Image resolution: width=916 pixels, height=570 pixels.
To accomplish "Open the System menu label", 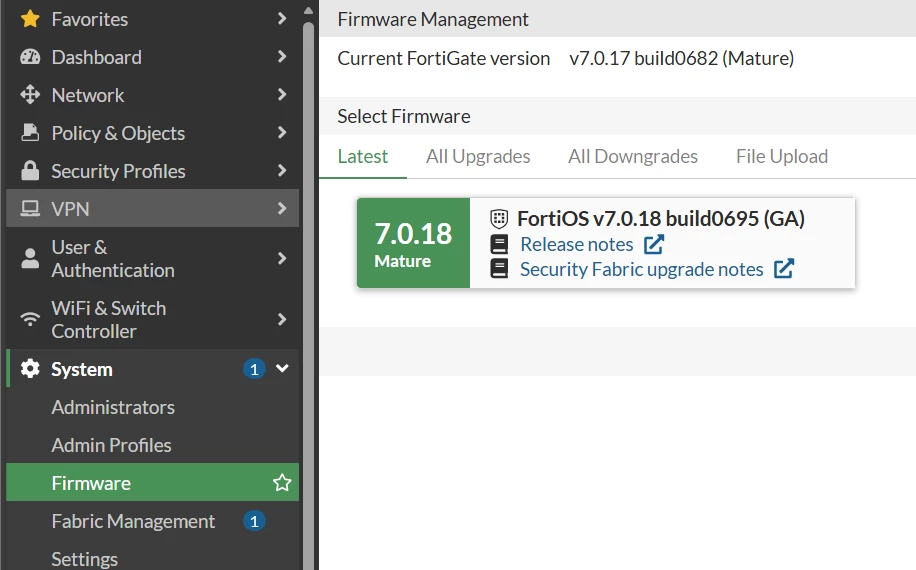I will pos(82,369).
